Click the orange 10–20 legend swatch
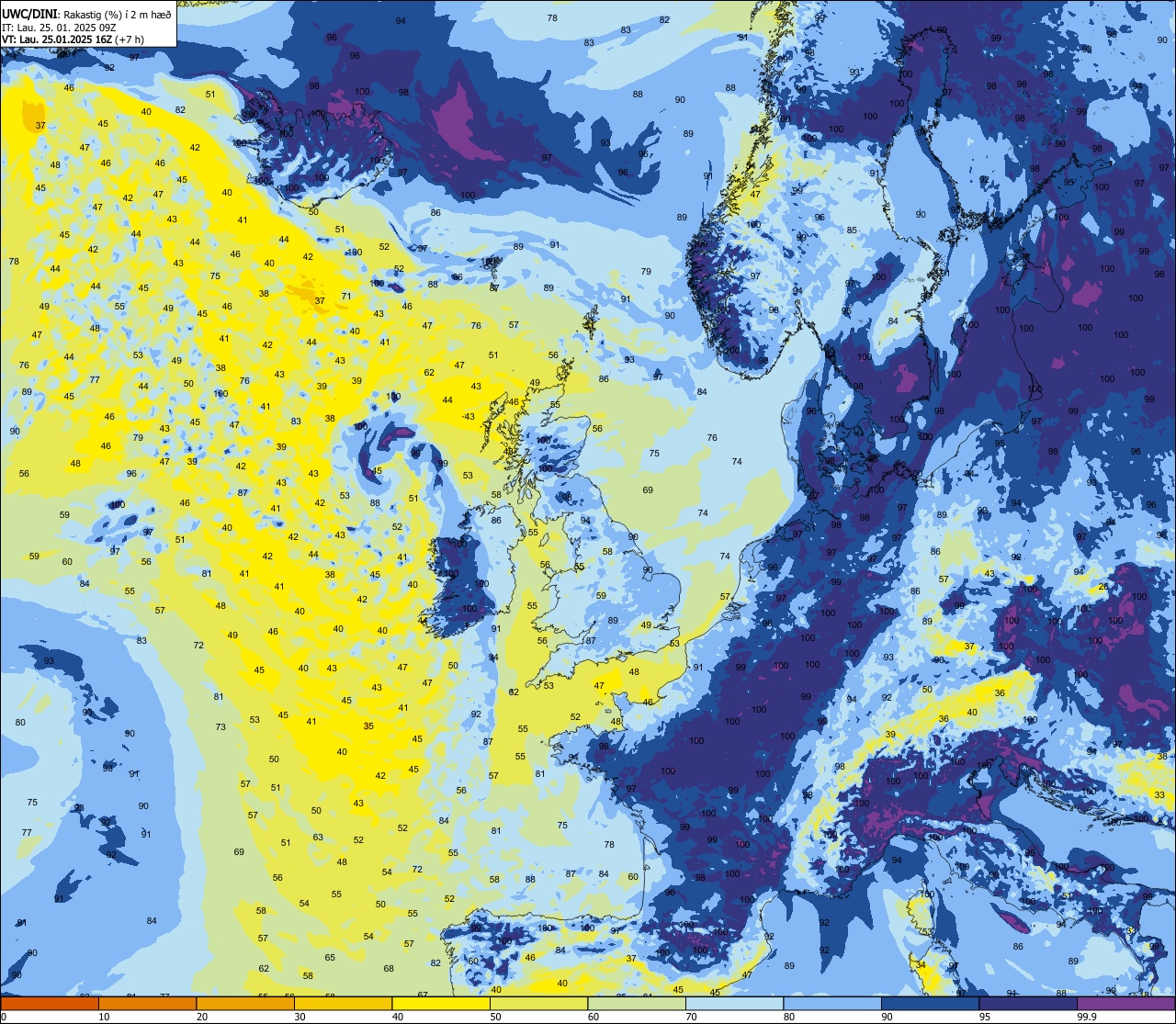 pyautogui.click(x=147, y=1004)
